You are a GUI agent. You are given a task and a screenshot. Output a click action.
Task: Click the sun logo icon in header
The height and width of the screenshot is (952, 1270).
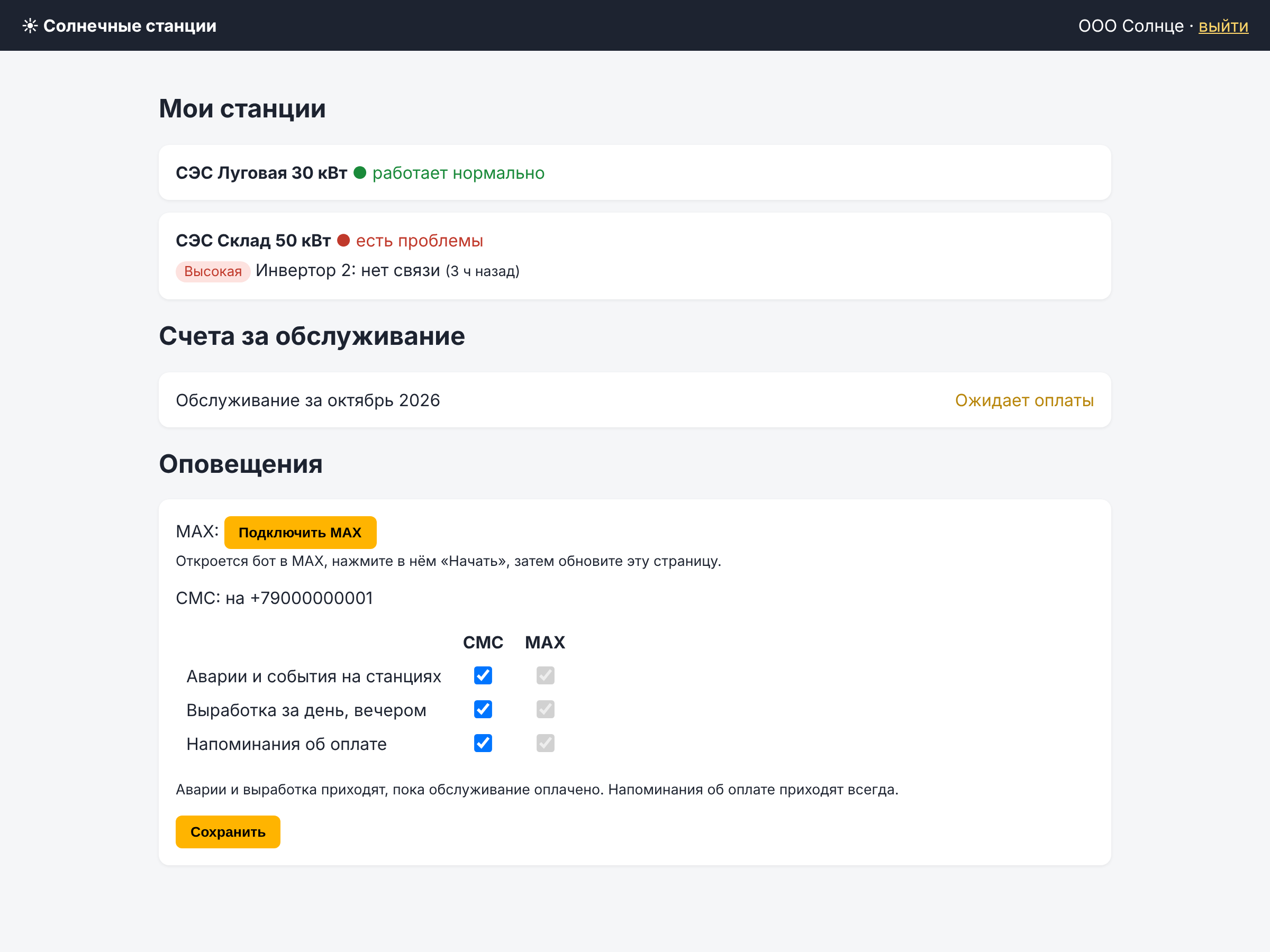(x=30, y=26)
